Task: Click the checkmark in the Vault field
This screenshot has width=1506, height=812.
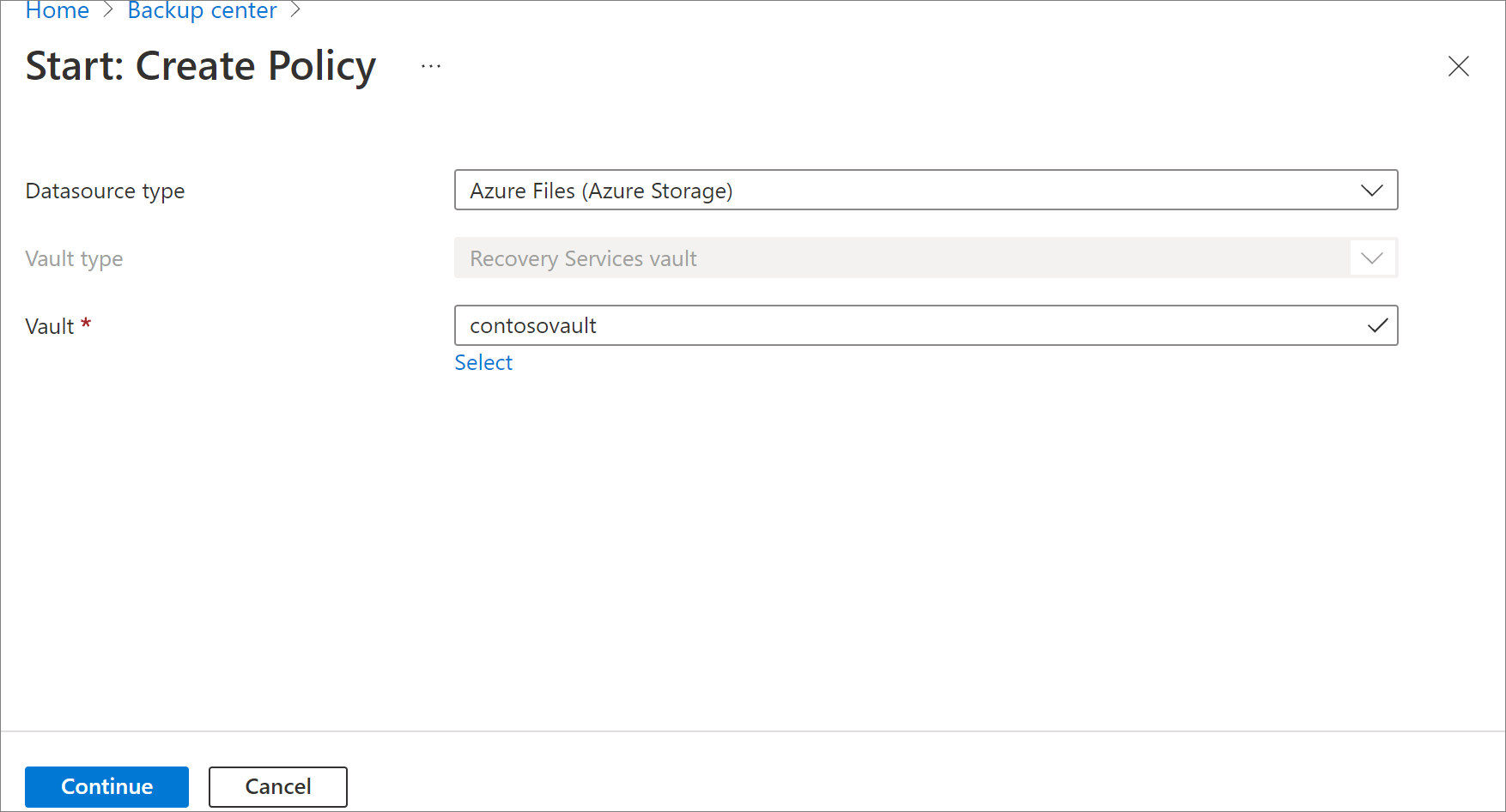Action: (x=1377, y=326)
